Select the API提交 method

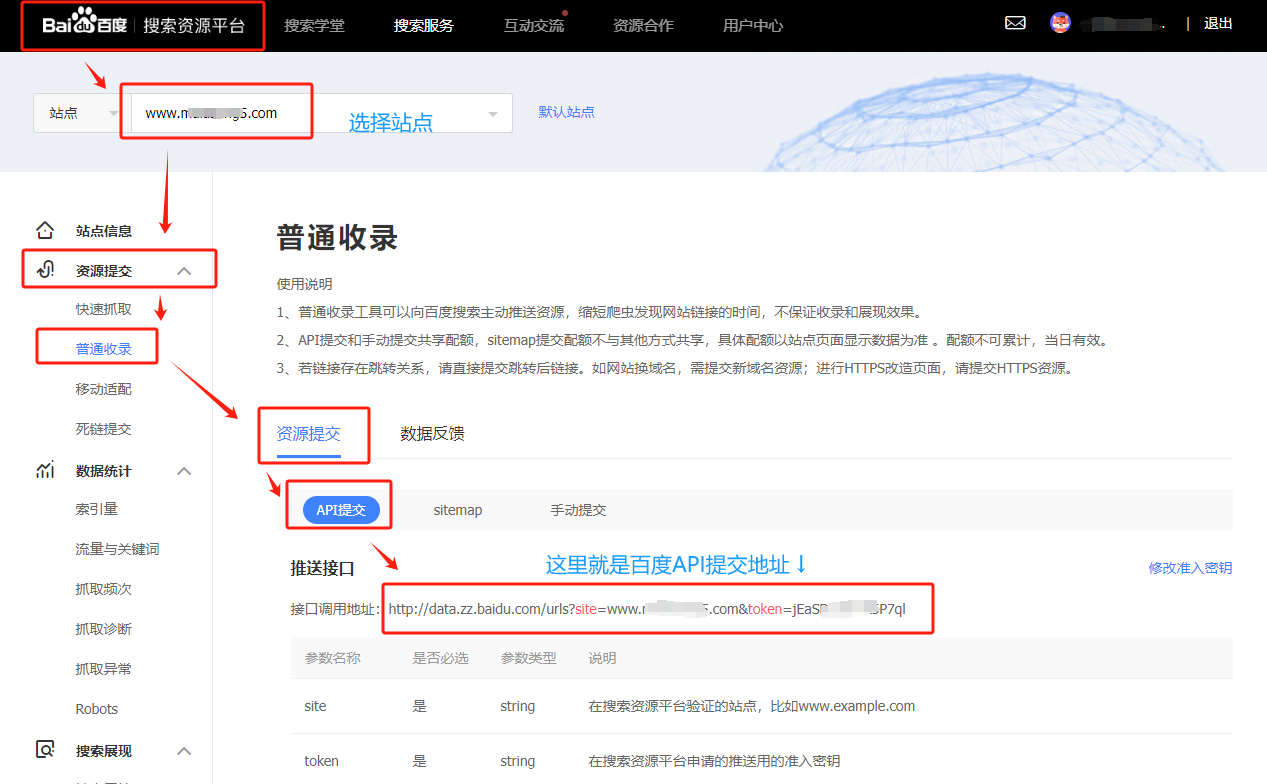click(x=341, y=510)
